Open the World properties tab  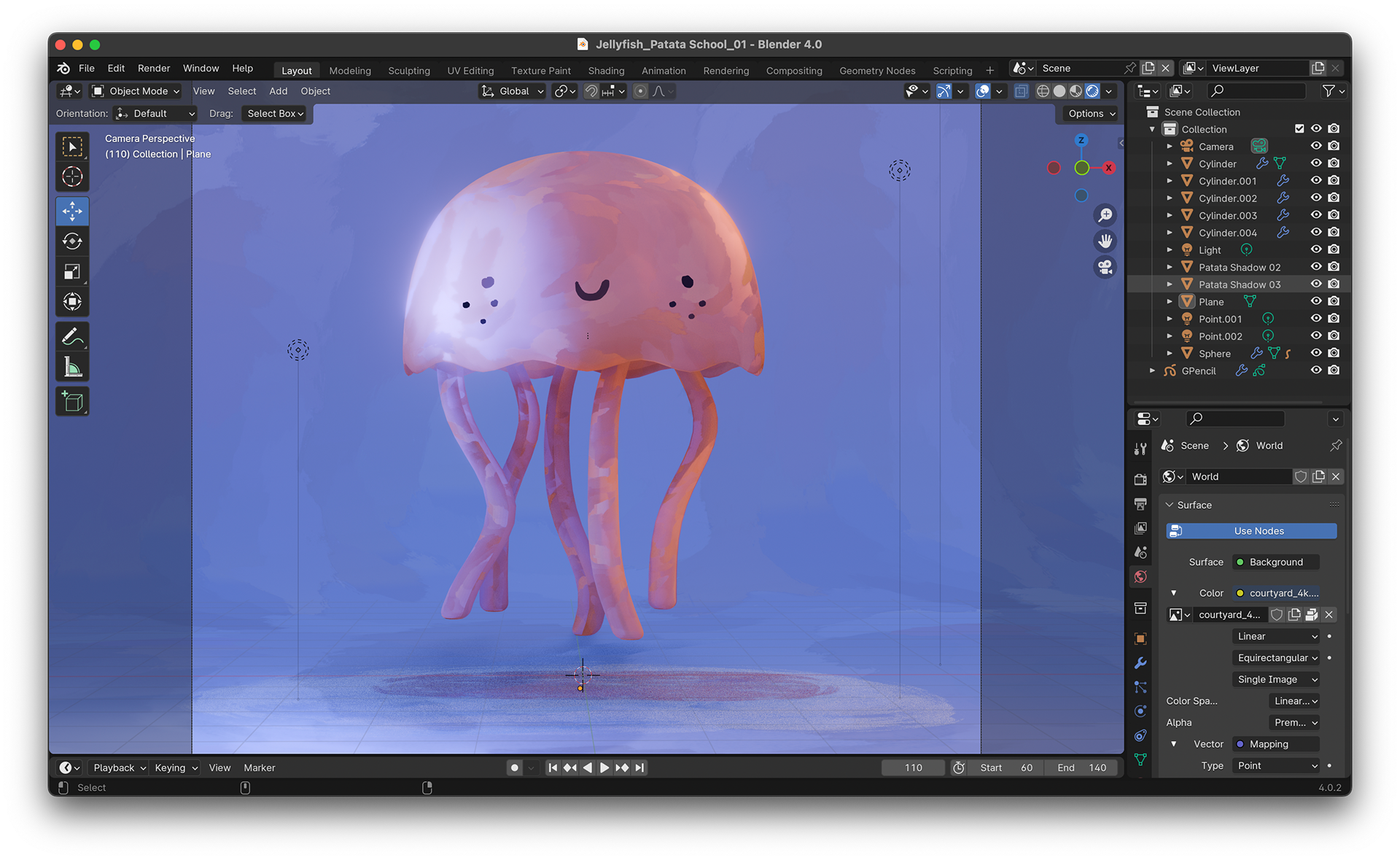1140,576
